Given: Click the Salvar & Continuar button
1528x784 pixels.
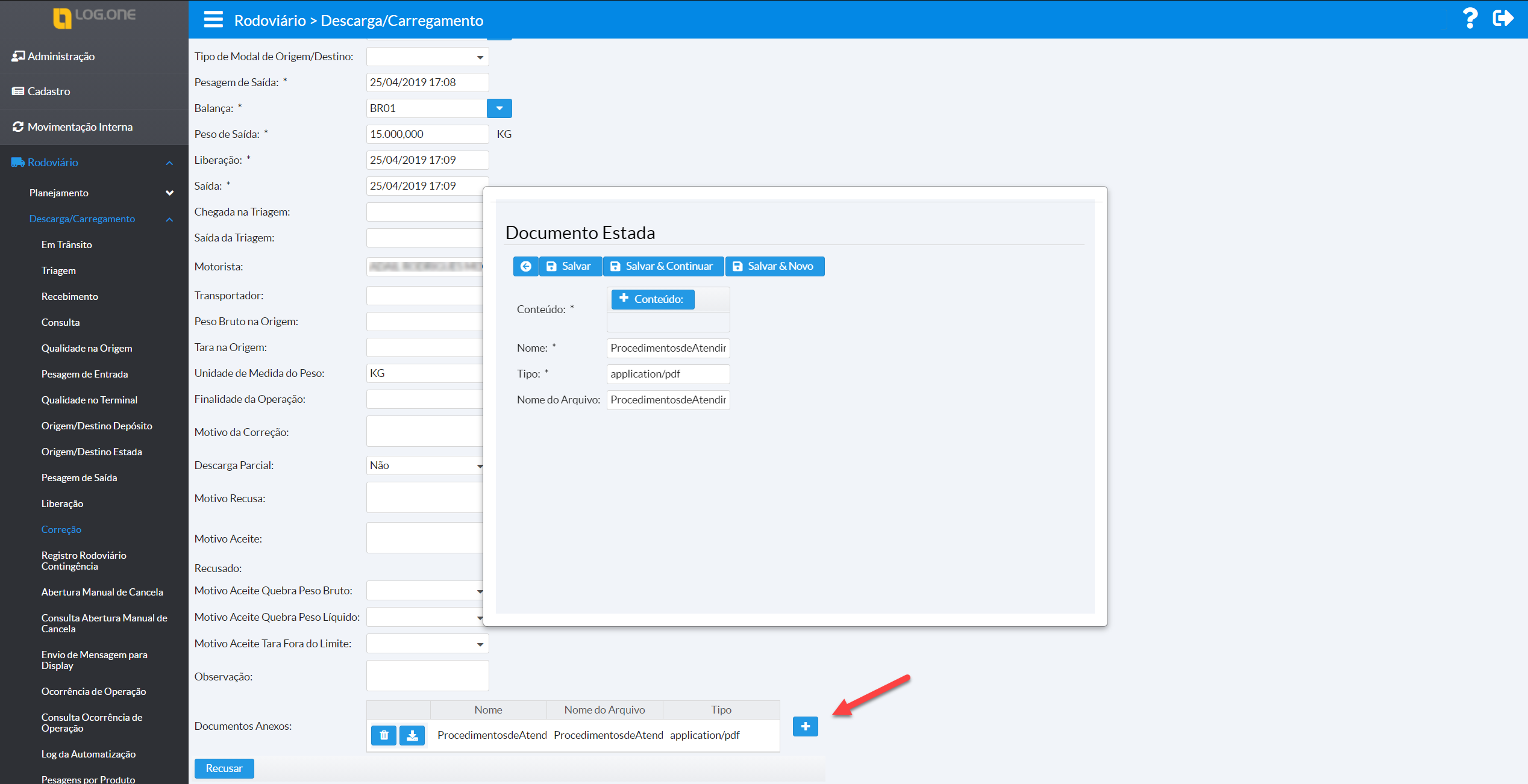Looking at the screenshot, I should pos(663,266).
